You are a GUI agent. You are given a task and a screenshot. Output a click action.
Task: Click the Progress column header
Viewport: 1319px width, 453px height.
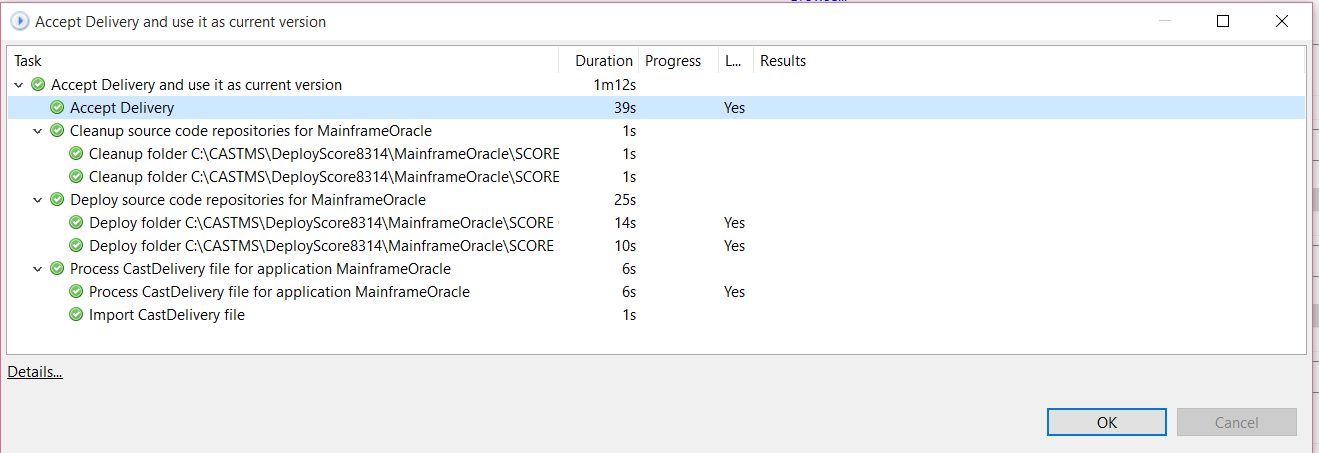click(672, 61)
